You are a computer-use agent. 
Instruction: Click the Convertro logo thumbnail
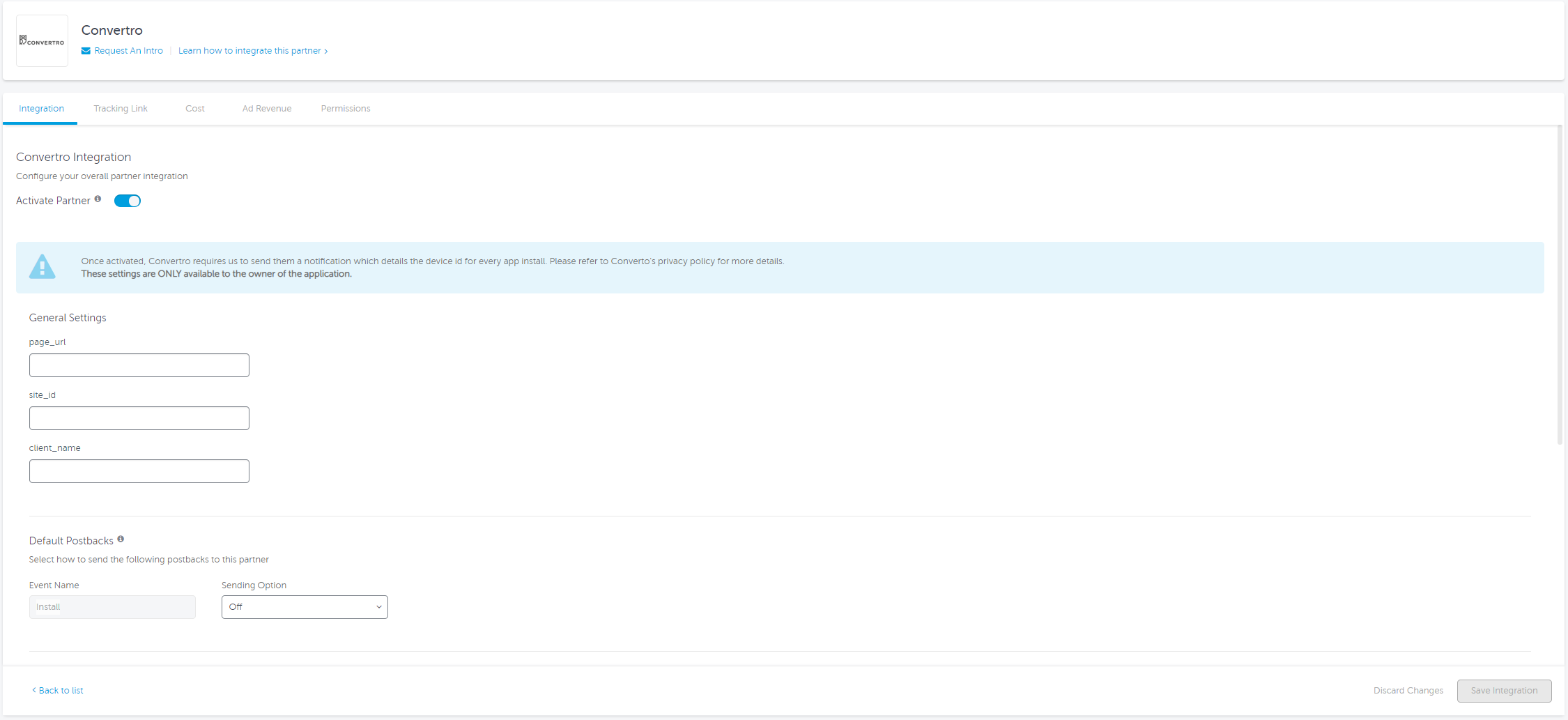click(x=42, y=41)
